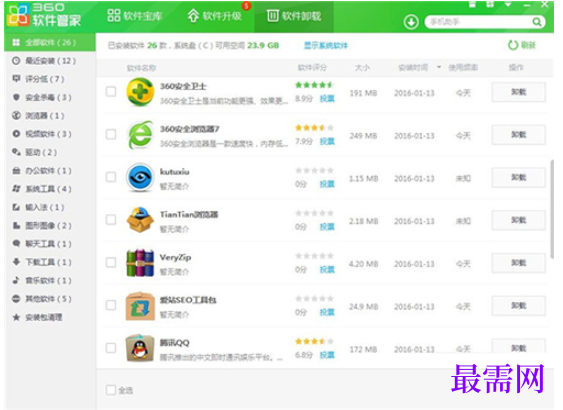
Task: Uninstall TianTian浏览器 via 卸载
Action: coord(518,220)
